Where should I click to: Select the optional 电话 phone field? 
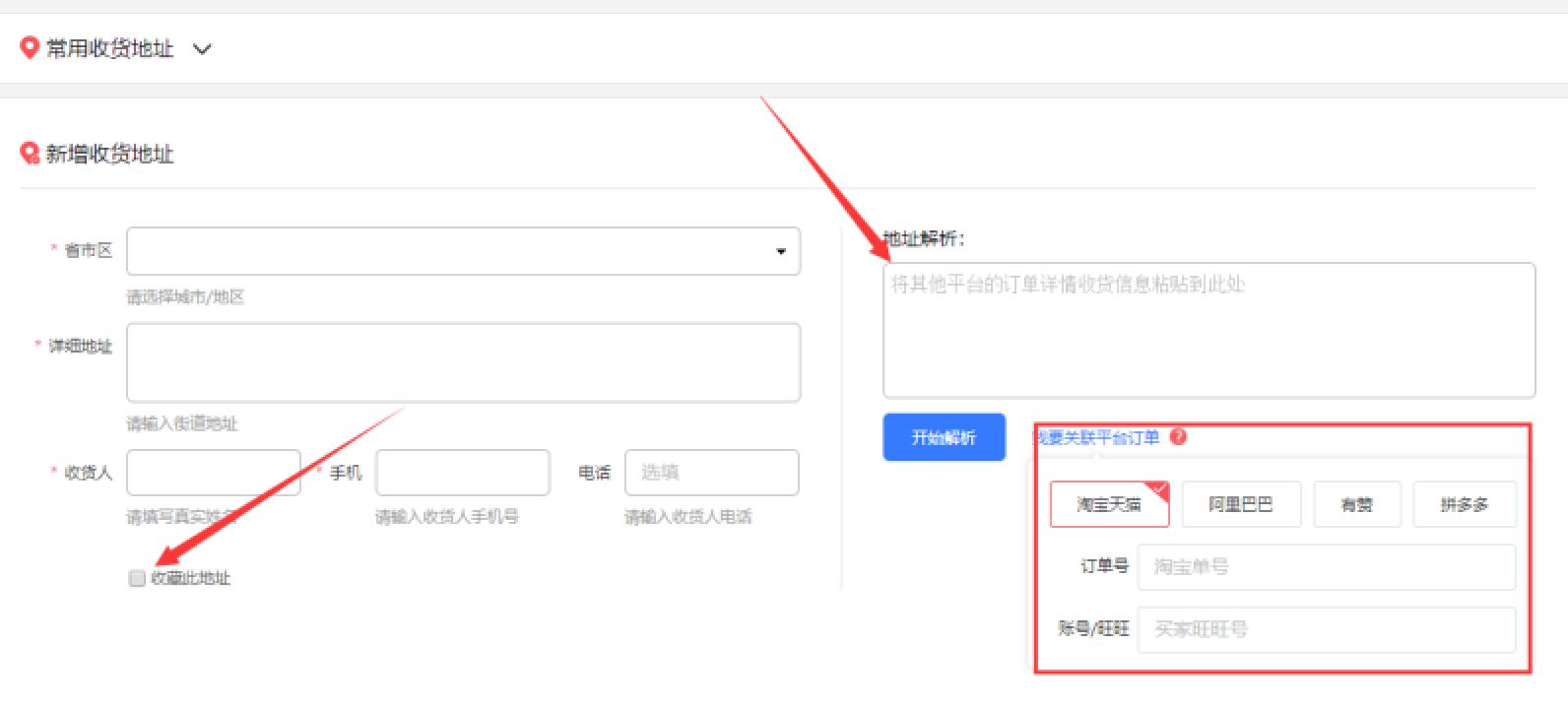[711, 473]
